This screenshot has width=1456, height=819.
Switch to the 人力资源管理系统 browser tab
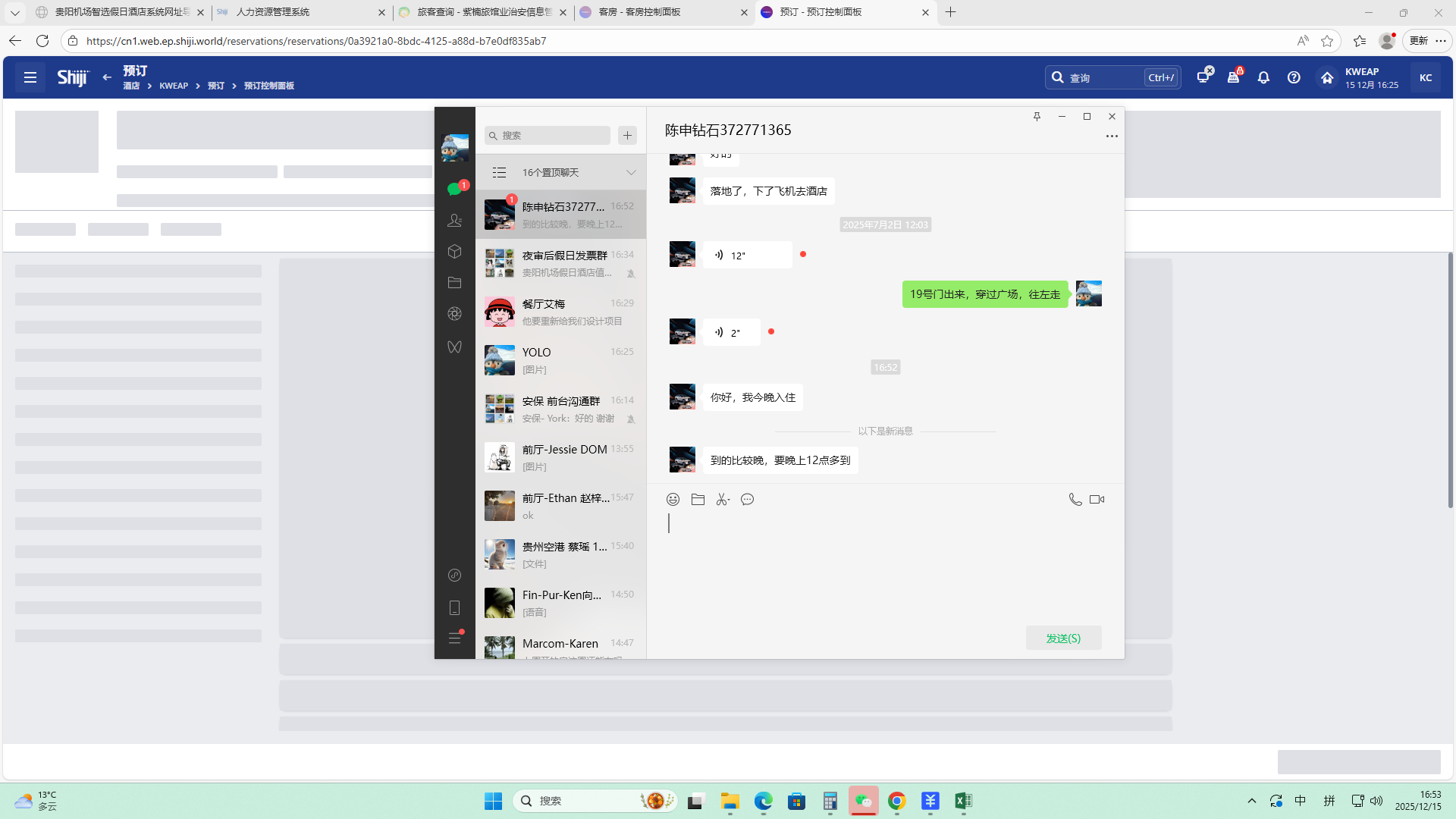[x=273, y=12]
